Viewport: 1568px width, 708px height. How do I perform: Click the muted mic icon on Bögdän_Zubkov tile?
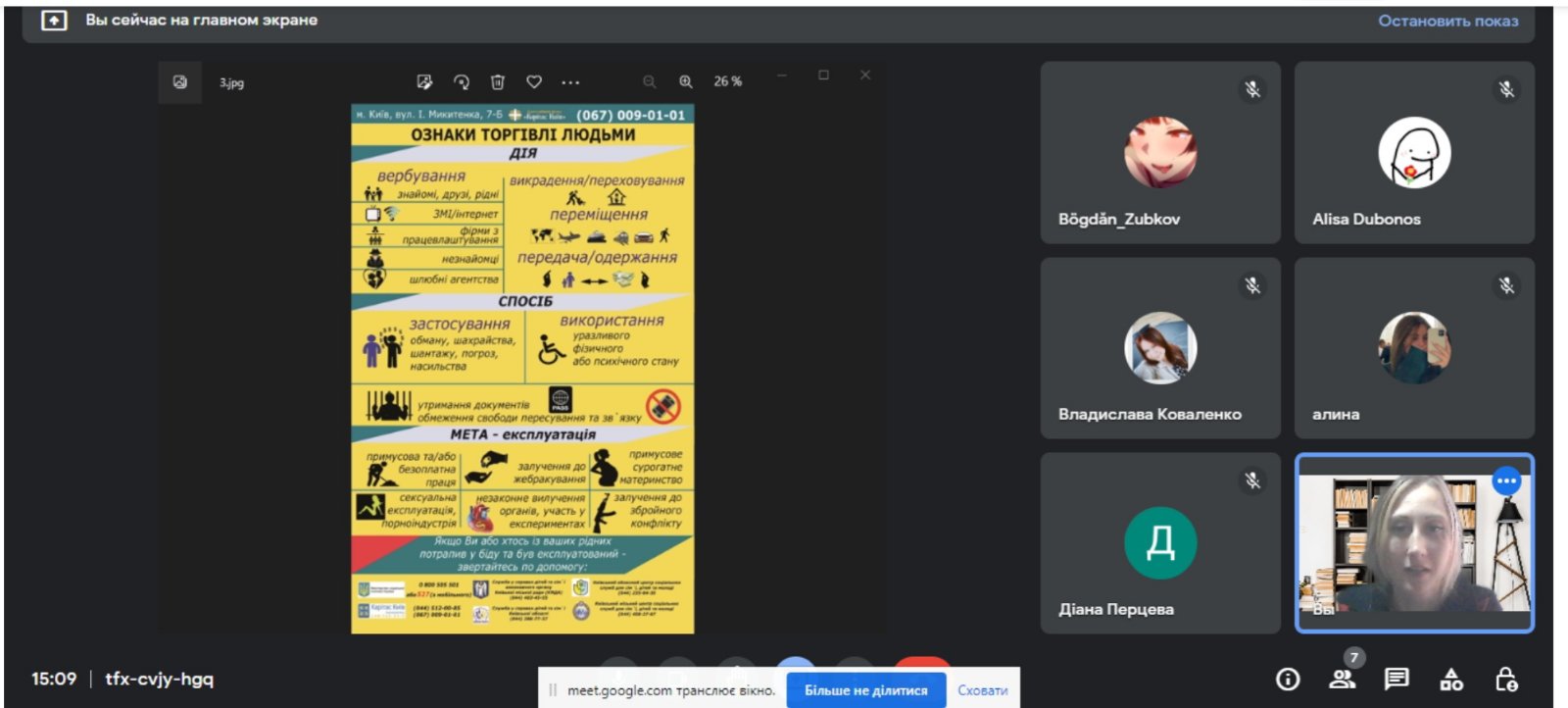pyautogui.click(x=1252, y=90)
